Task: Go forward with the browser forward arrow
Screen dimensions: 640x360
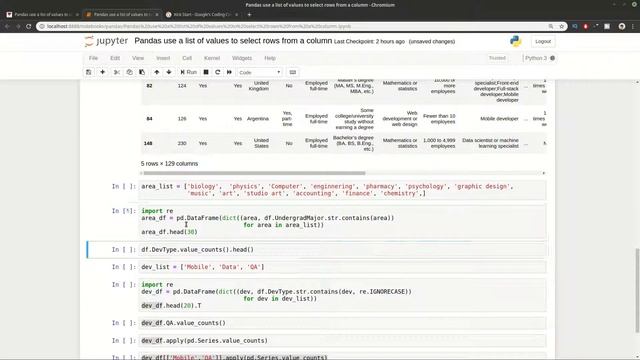Action: coord(18,26)
